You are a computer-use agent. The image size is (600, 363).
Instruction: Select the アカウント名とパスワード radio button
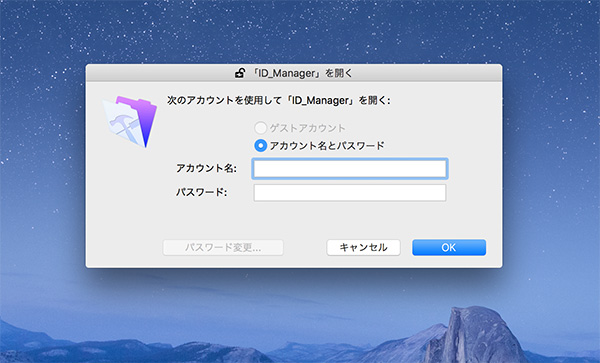coord(261,145)
